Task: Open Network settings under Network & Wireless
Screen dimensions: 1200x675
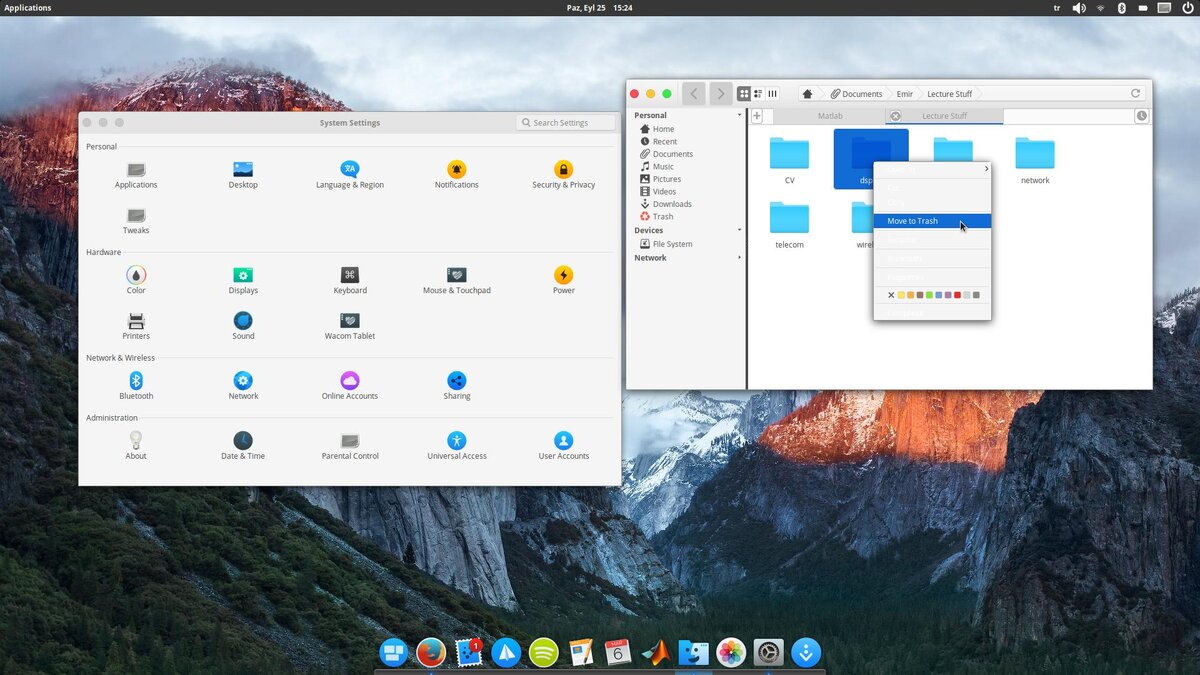Action: 243,387
